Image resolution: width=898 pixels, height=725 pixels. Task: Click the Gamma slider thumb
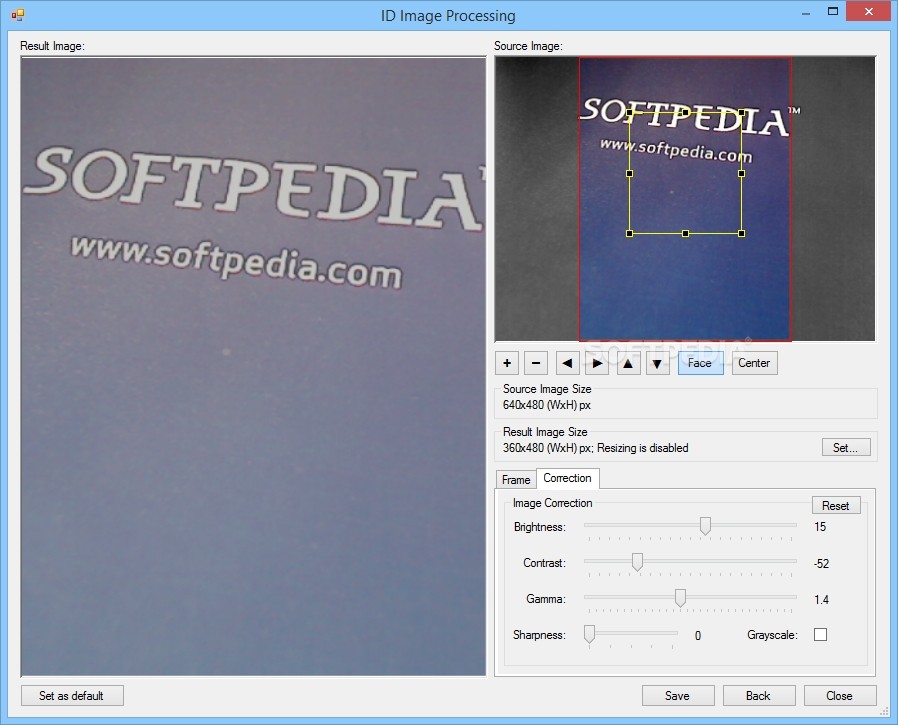680,598
